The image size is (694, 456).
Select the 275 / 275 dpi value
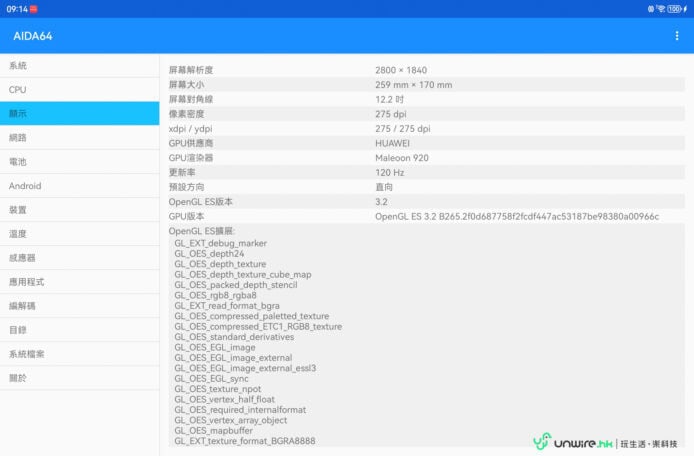tap(403, 128)
